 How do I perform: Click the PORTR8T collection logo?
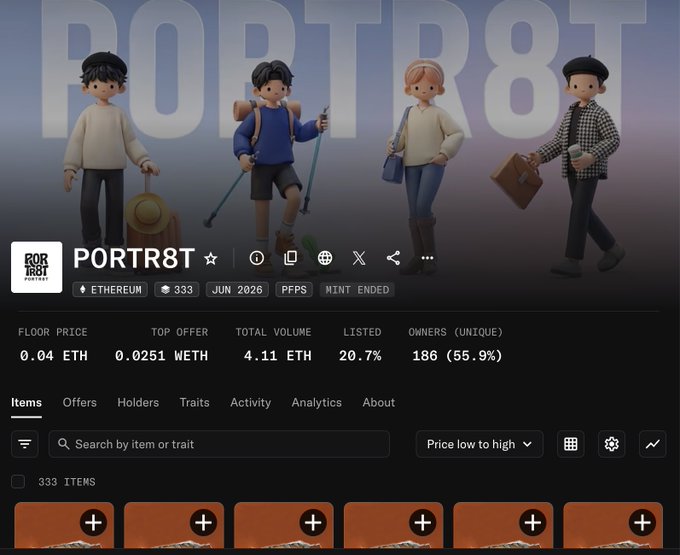(x=36, y=267)
